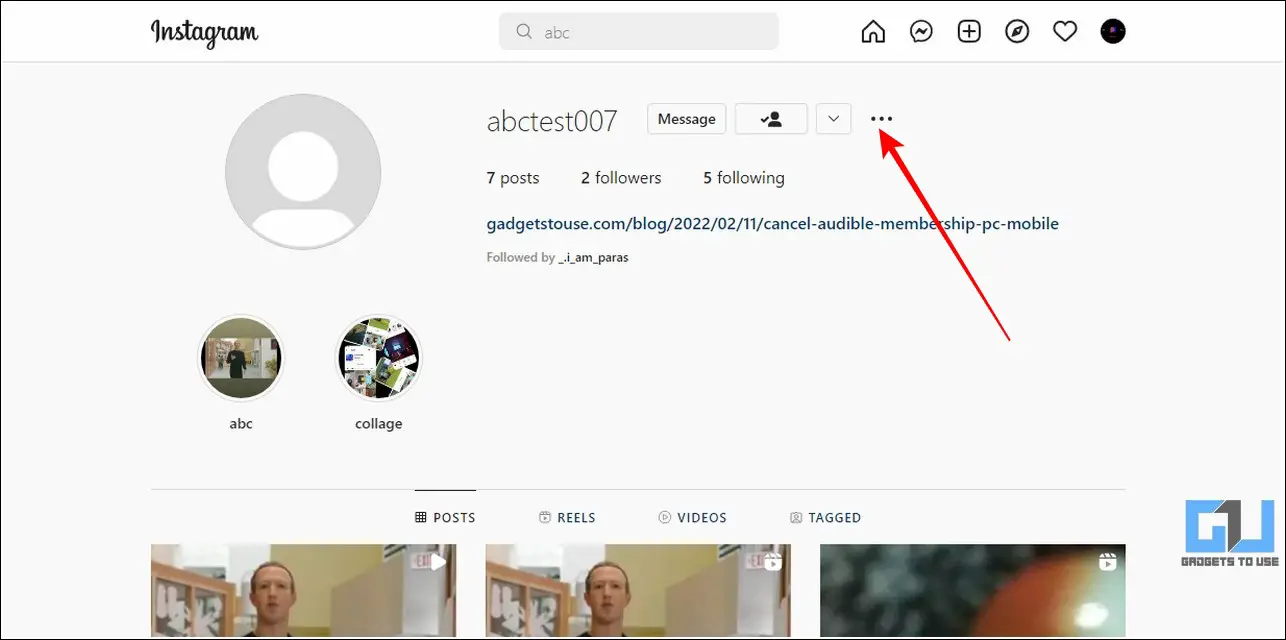Switch to the REELS tab
1286x640 pixels.
tap(567, 517)
